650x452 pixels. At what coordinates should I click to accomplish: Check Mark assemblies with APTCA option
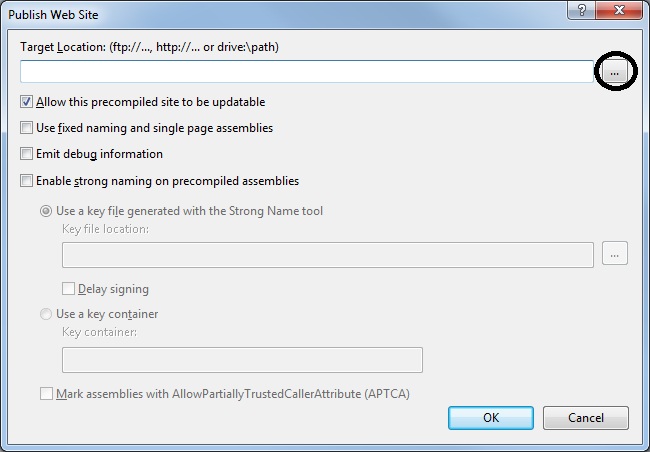(47, 394)
